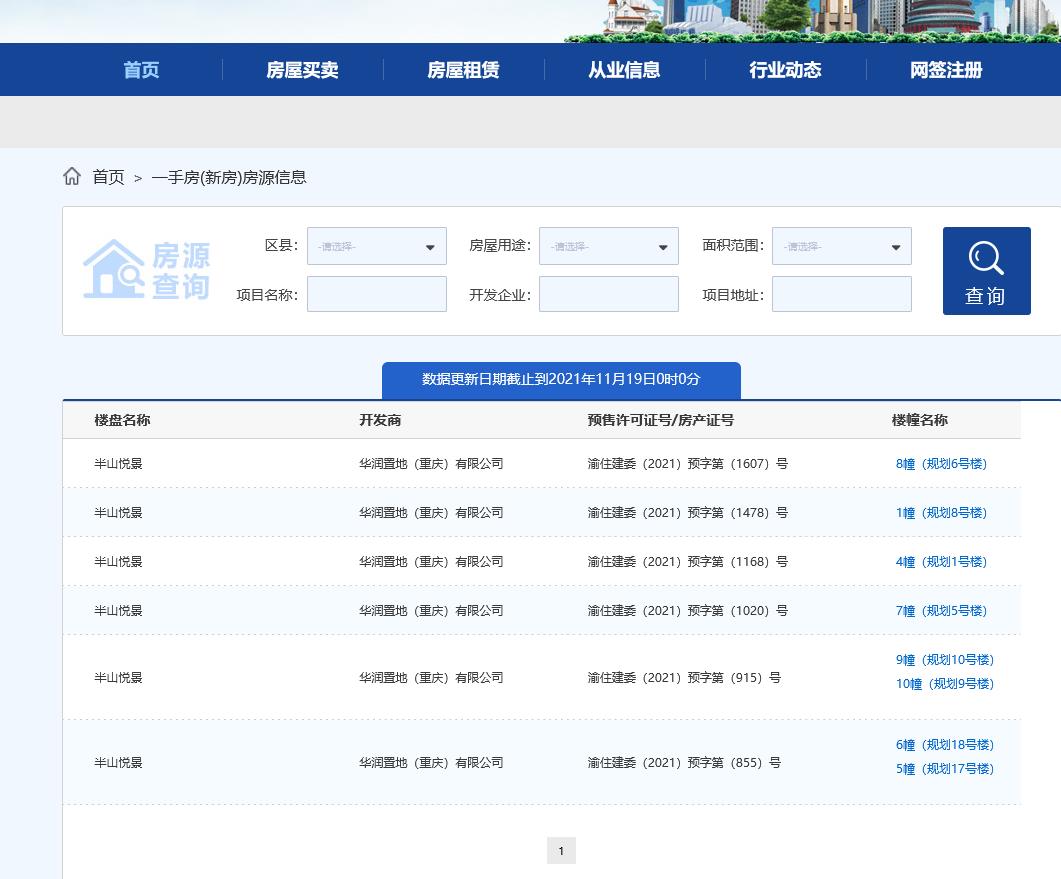
Task: Return to 首页 homepage from the navbar
Action: click(141, 69)
